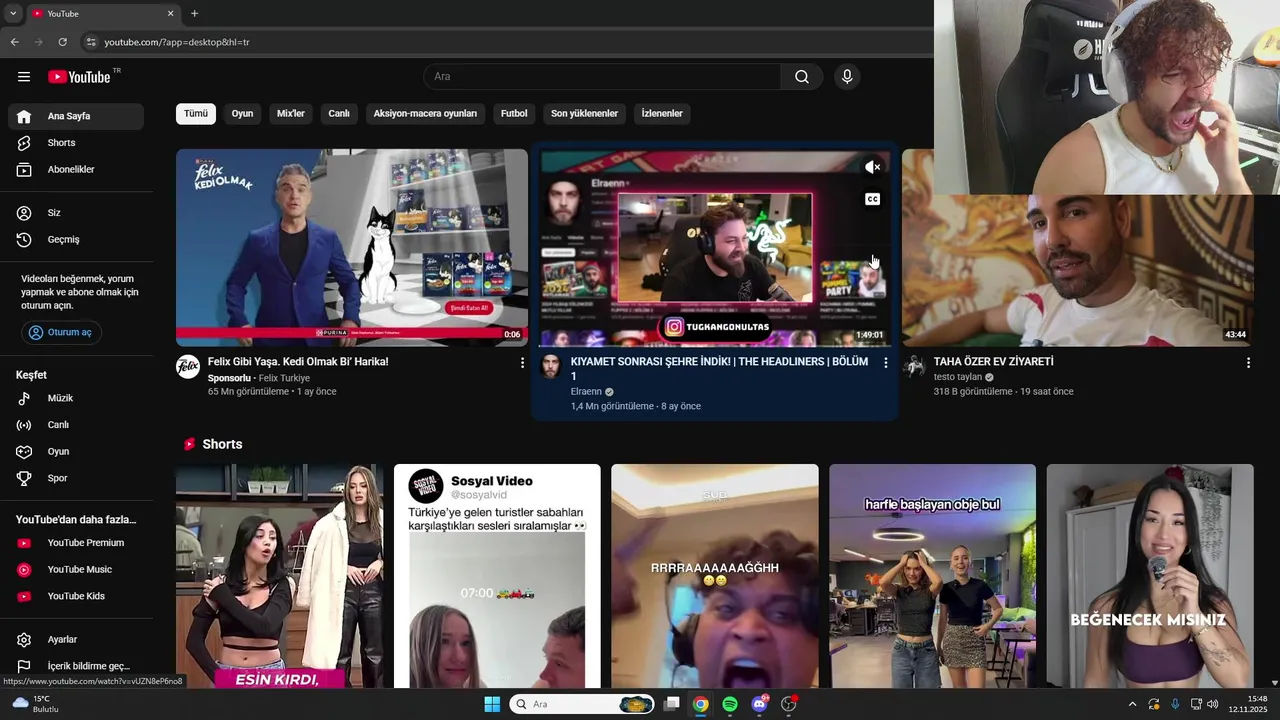This screenshot has width=1280, height=720.
Task: Open the Elraenn channel link
Action: click(586, 392)
